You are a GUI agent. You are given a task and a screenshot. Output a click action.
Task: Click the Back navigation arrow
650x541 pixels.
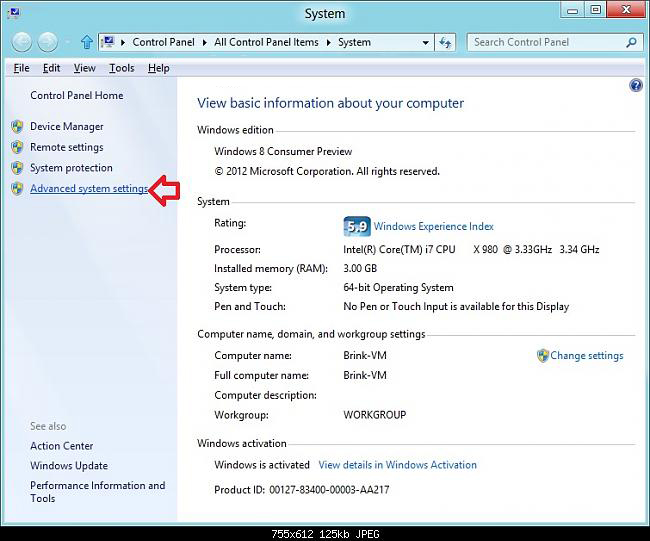click(x=22, y=42)
